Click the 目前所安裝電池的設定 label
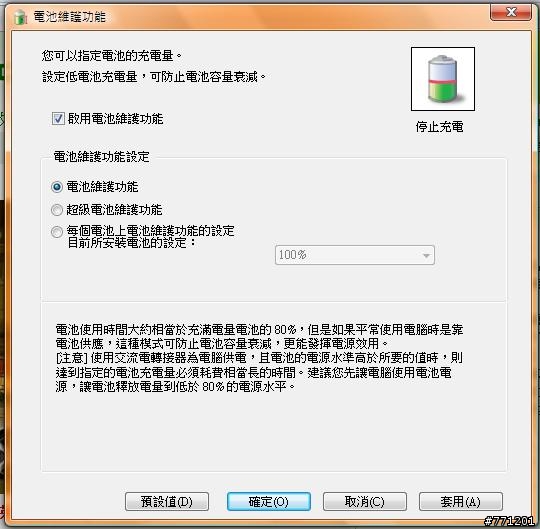The height and width of the screenshot is (529, 540). click(132, 243)
